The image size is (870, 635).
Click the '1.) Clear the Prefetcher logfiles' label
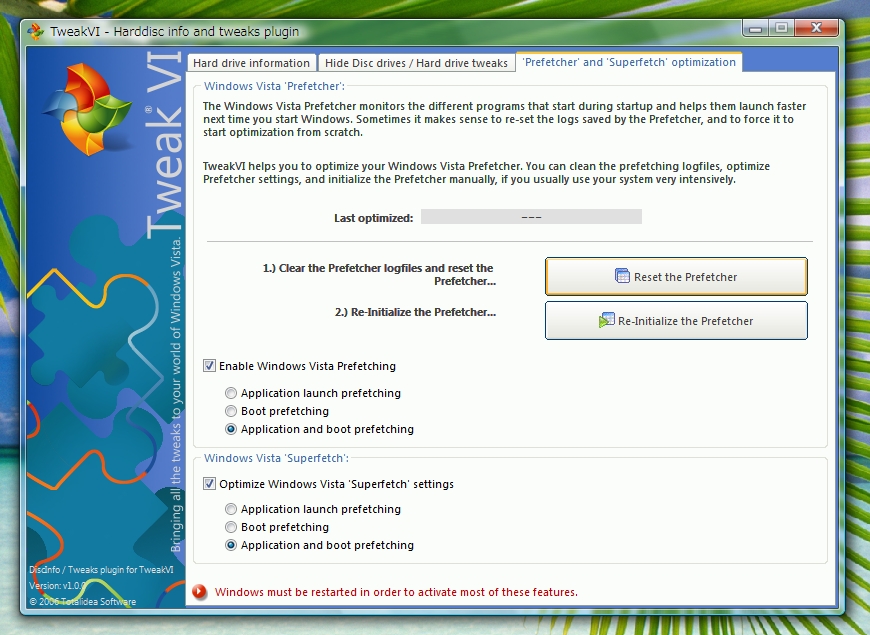coord(379,274)
